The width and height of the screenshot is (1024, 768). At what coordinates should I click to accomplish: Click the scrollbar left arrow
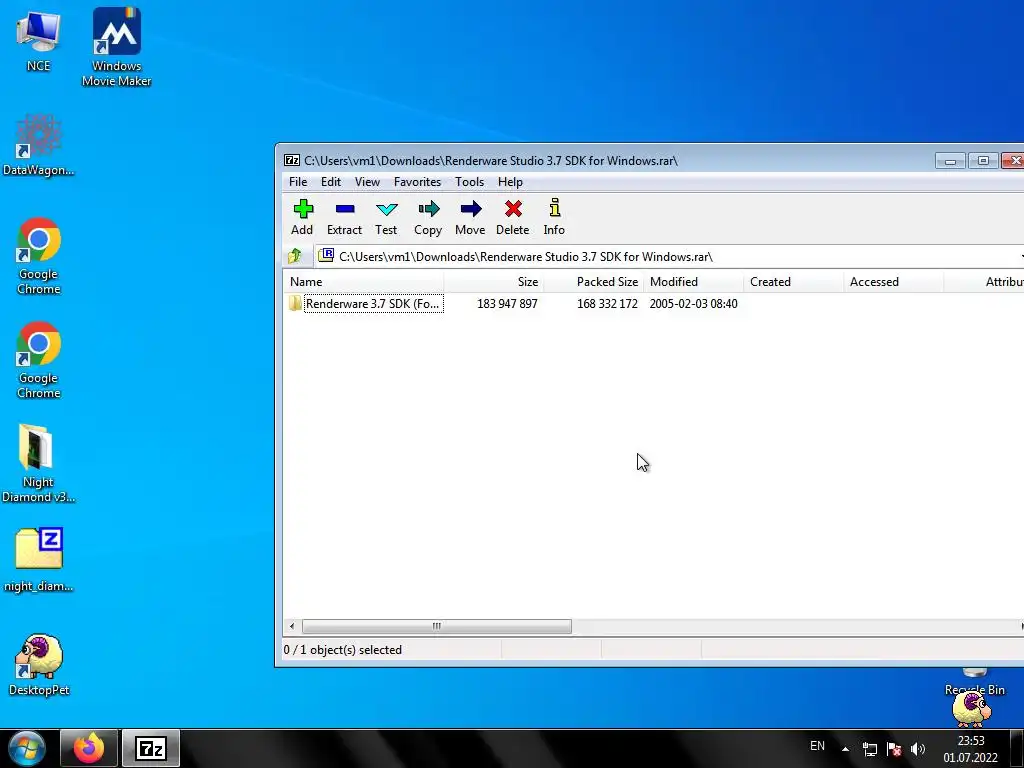click(x=292, y=626)
